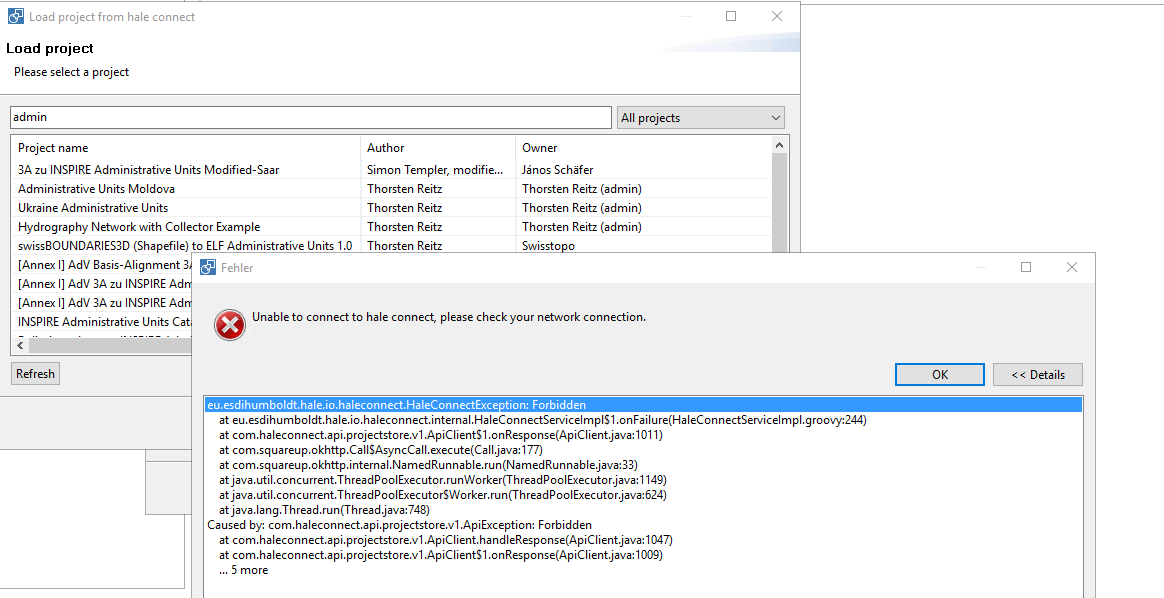Click the red error cross icon
This screenshot has width=1164, height=598.
229,325
